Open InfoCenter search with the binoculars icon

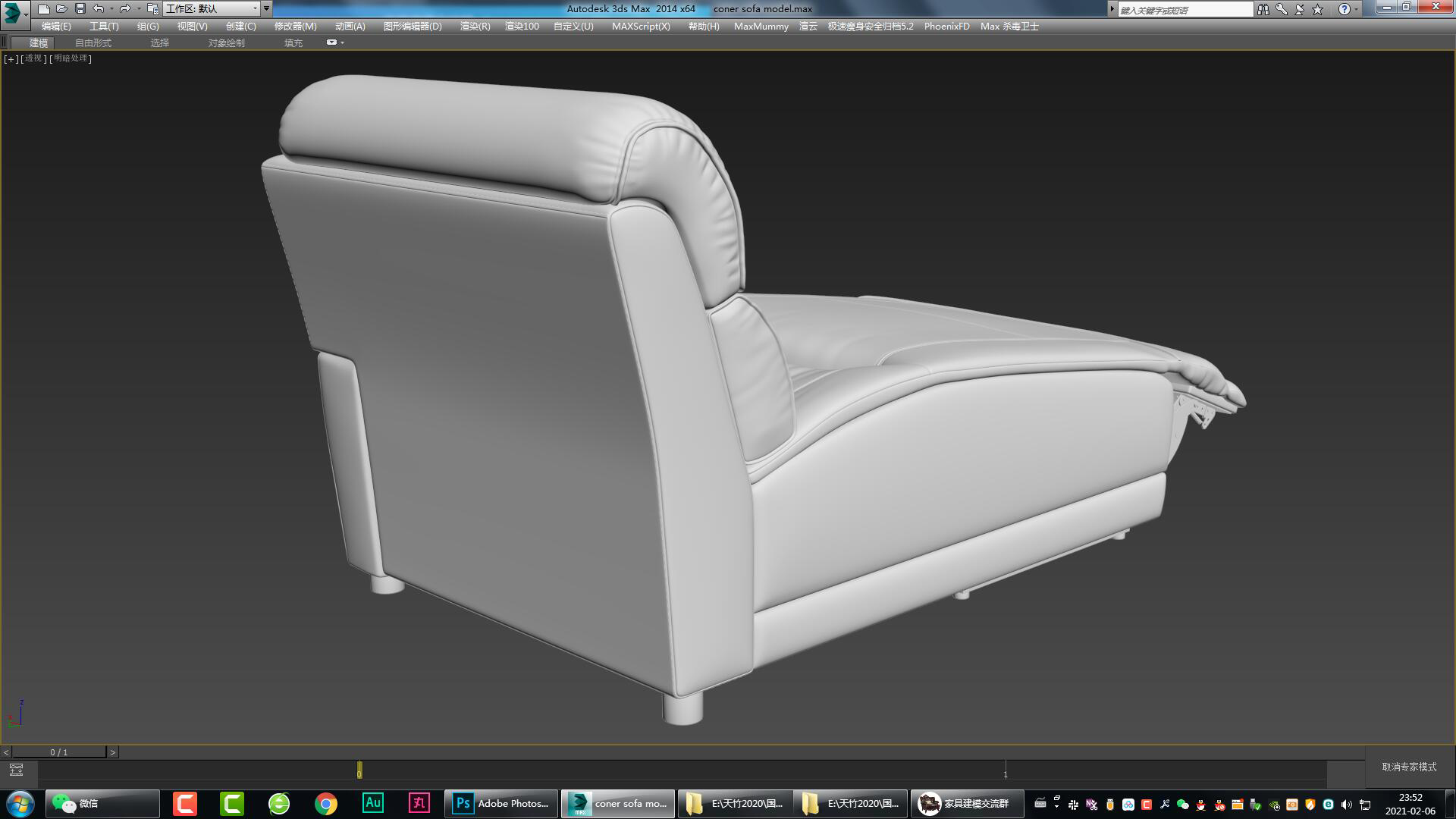(x=1263, y=9)
